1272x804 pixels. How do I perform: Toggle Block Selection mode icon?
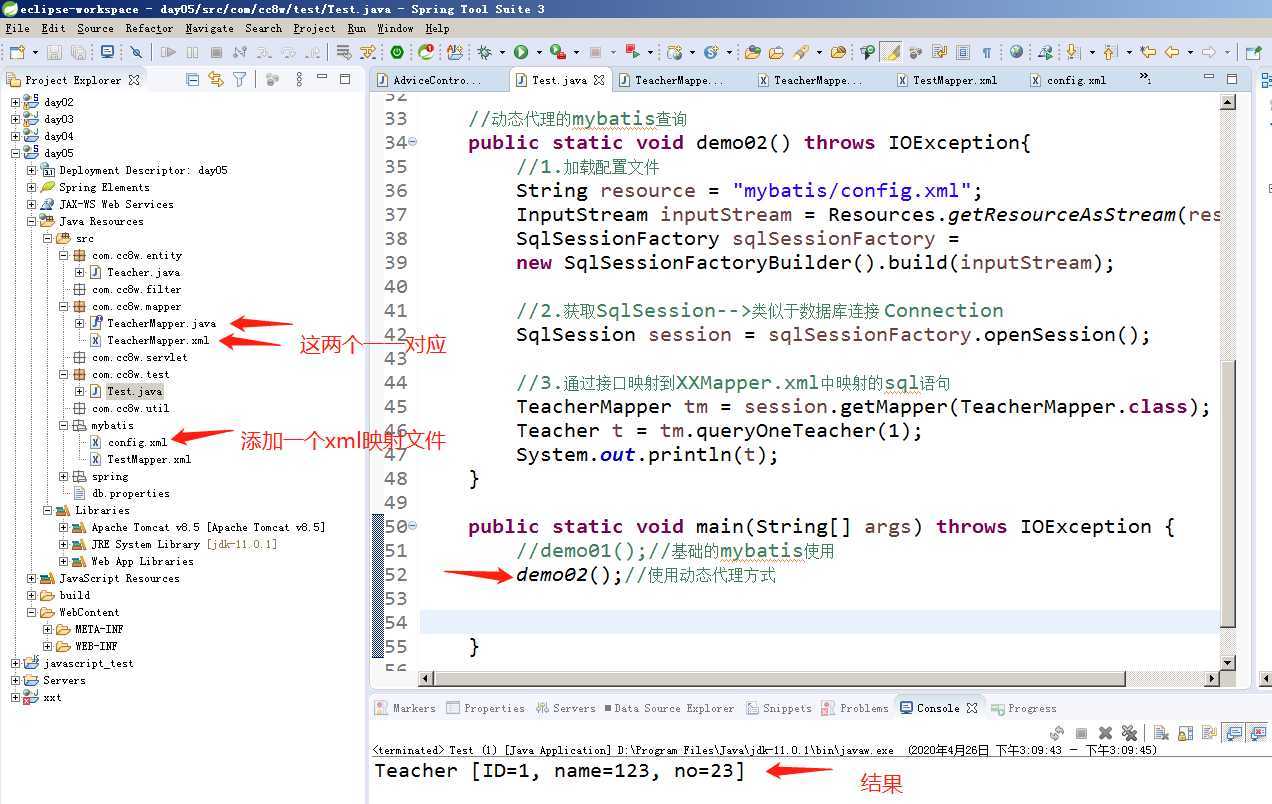click(x=963, y=52)
